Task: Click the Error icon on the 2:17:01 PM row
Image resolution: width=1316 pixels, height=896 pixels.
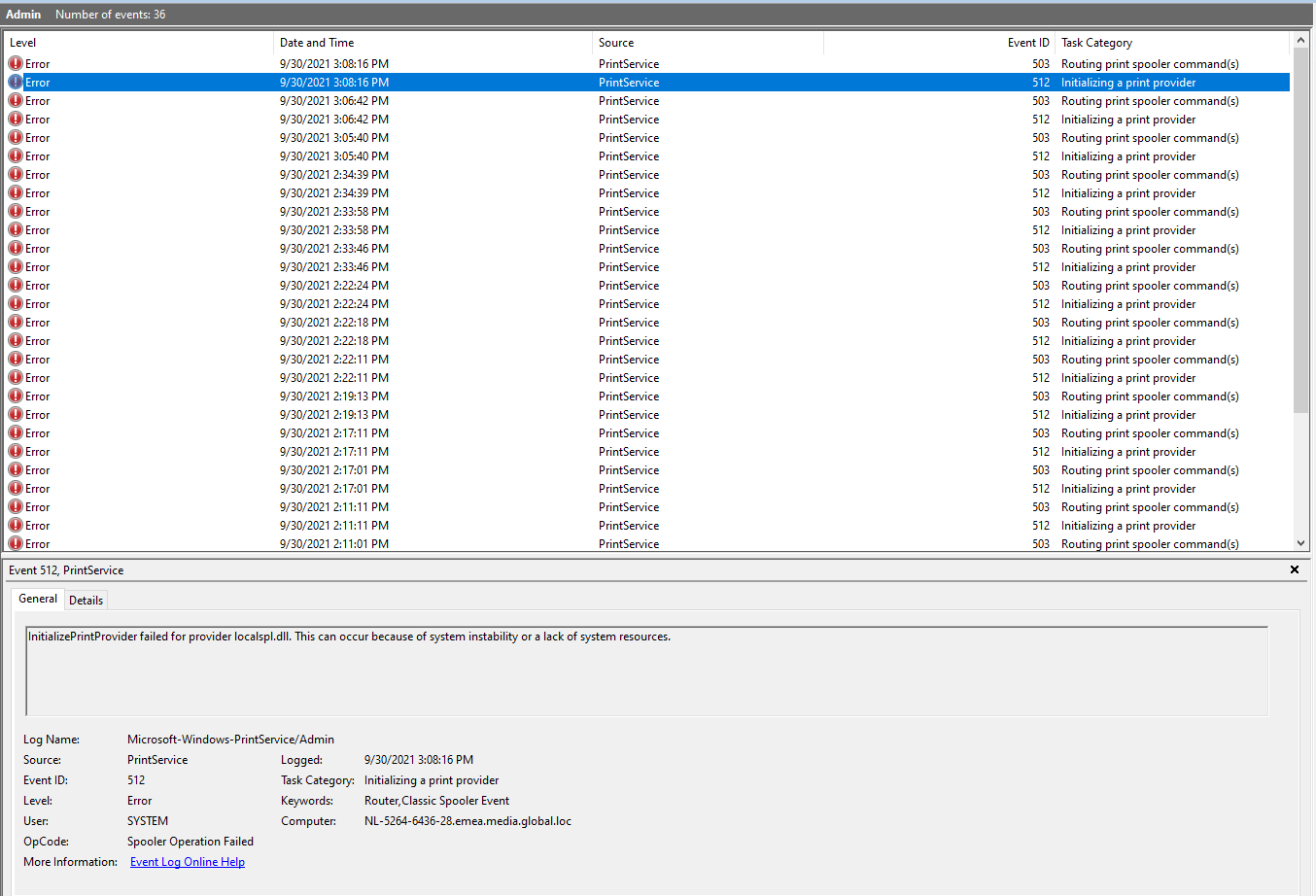Action: point(14,469)
